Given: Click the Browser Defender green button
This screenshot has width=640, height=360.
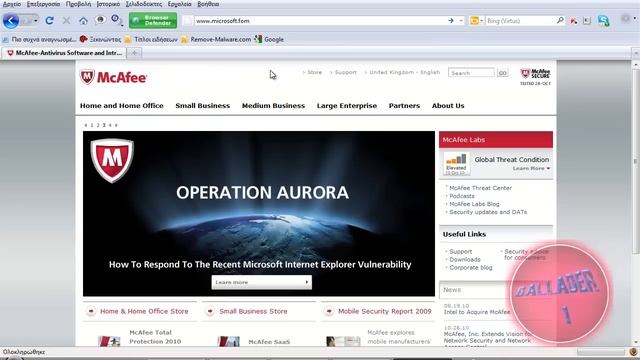Looking at the screenshot, I should coord(153,20).
